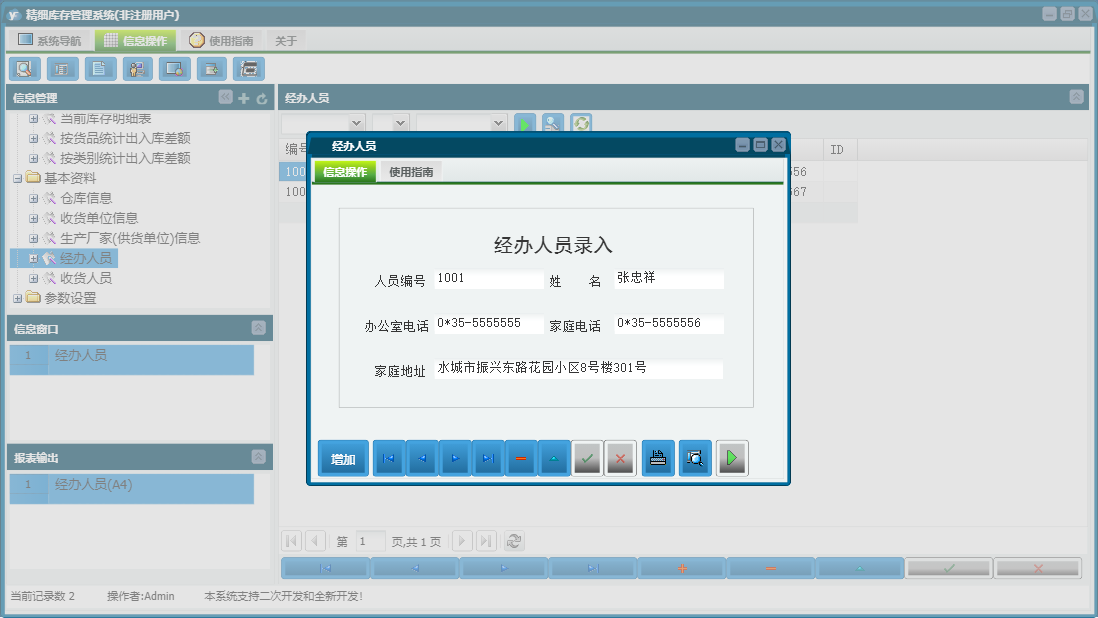Open the print icon in the dialog toolbar
Image resolution: width=1098 pixels, height=618 pixels.
[x=657, y=457]
